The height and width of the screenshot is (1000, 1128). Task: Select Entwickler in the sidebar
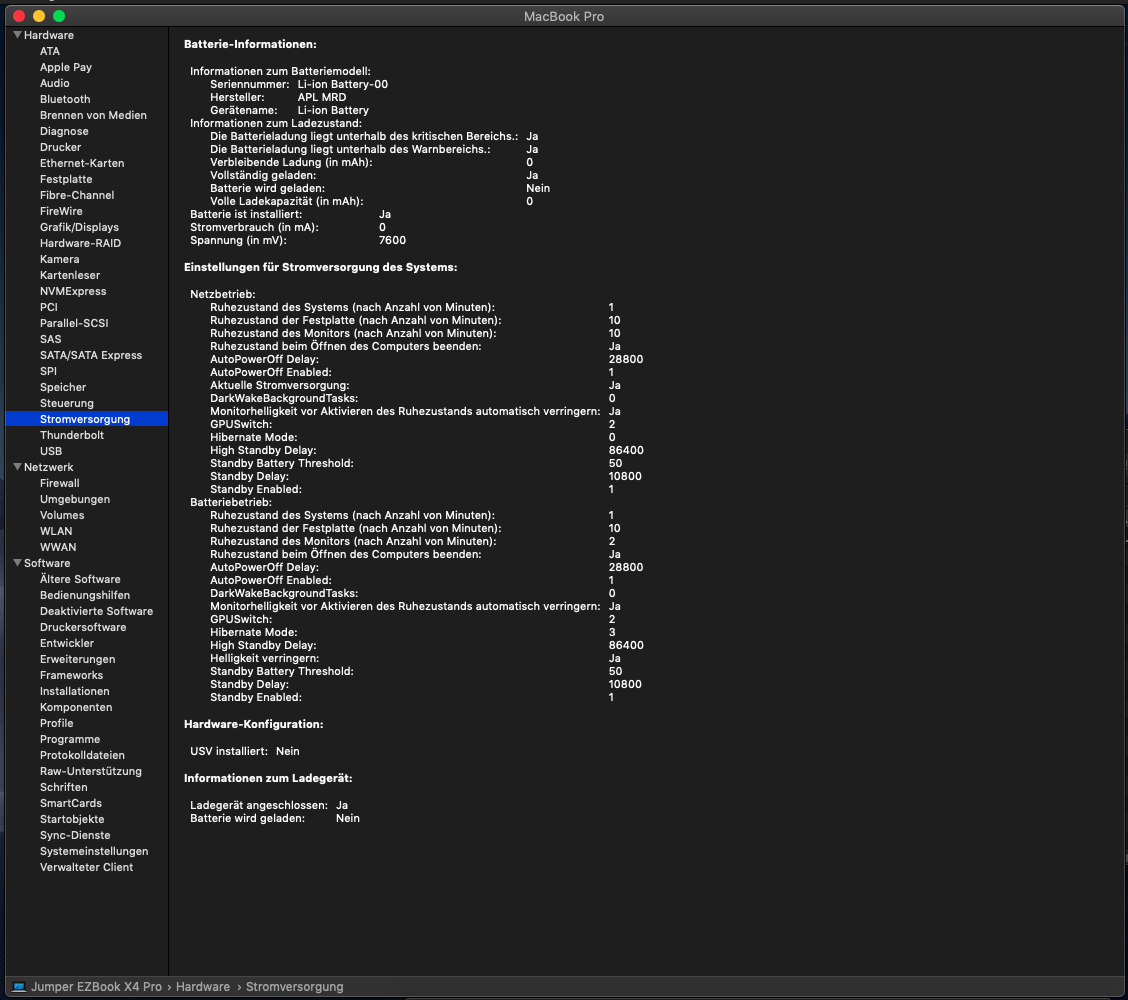point(67,643)
